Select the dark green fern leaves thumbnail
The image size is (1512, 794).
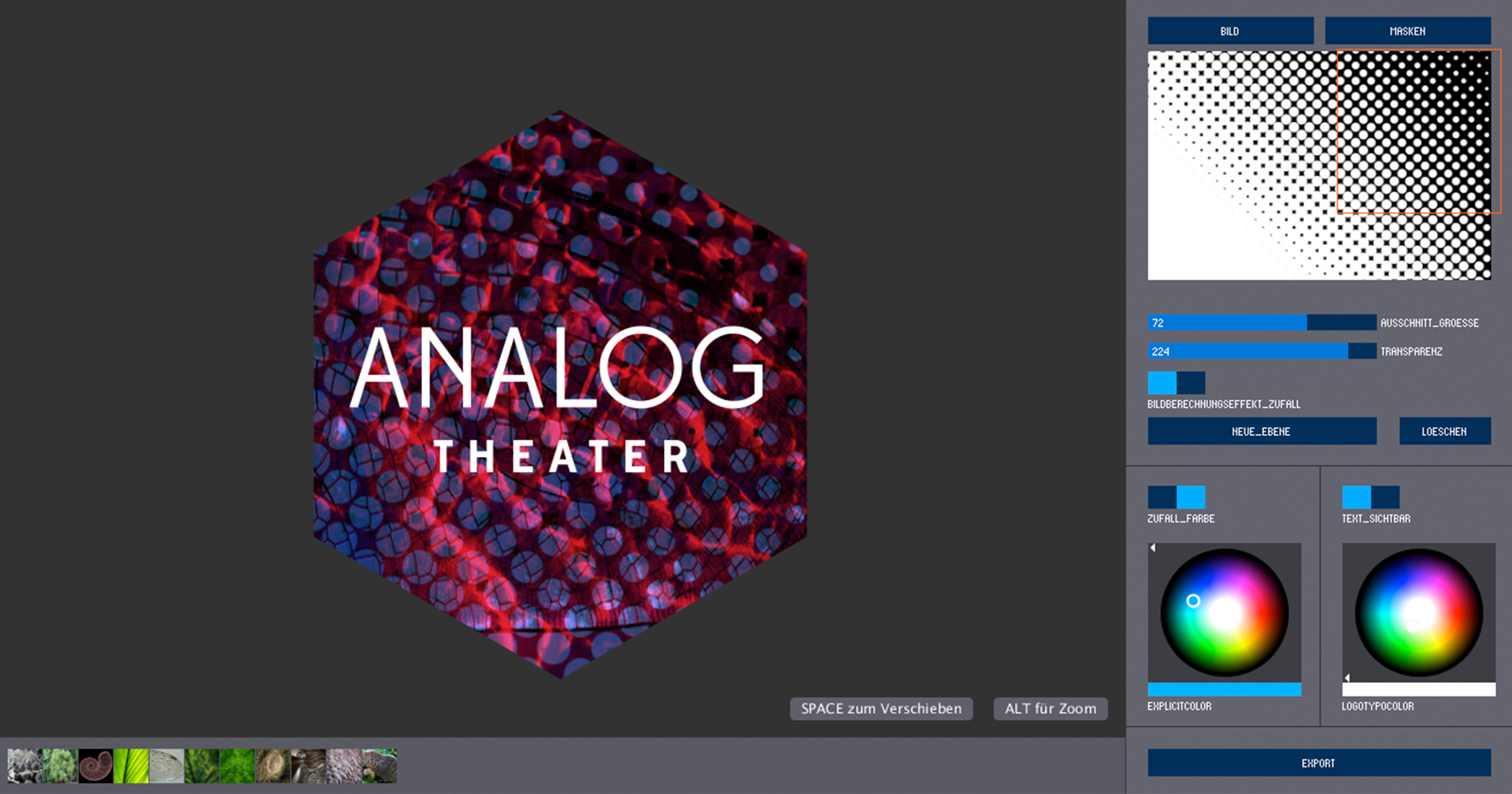click(202, 766)
